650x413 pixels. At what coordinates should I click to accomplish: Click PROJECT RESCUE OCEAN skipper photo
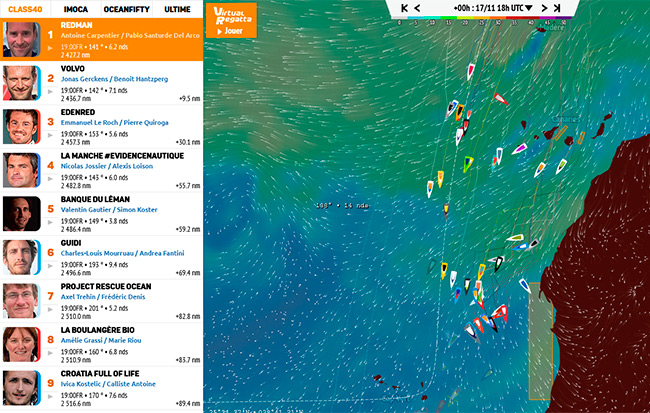click(x=21, y=301)
